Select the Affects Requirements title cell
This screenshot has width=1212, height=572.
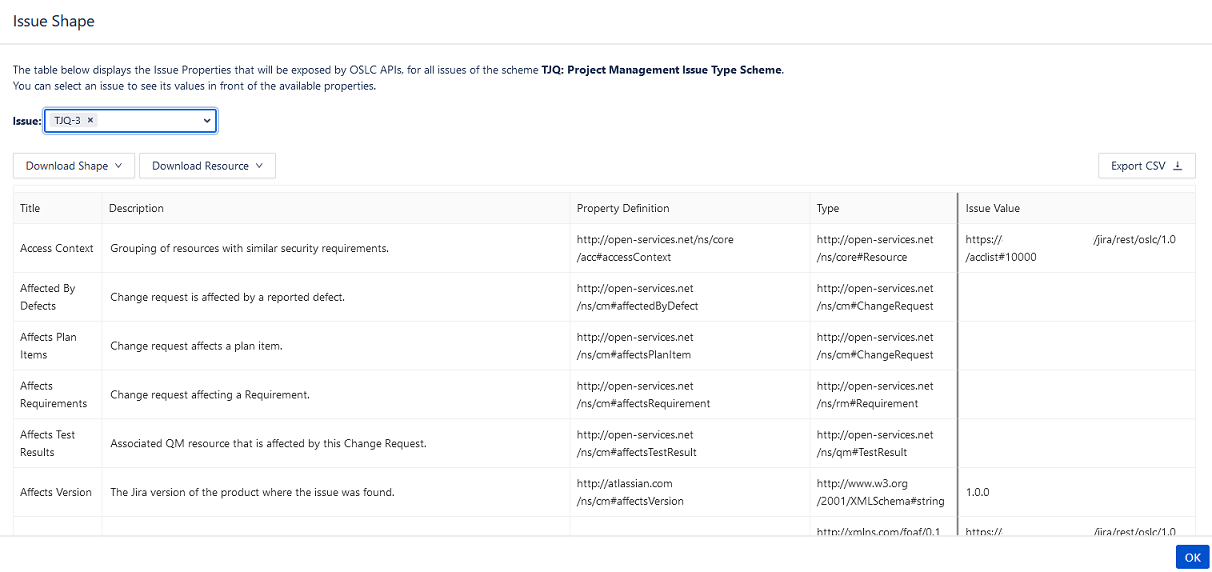tap(57, 395)
